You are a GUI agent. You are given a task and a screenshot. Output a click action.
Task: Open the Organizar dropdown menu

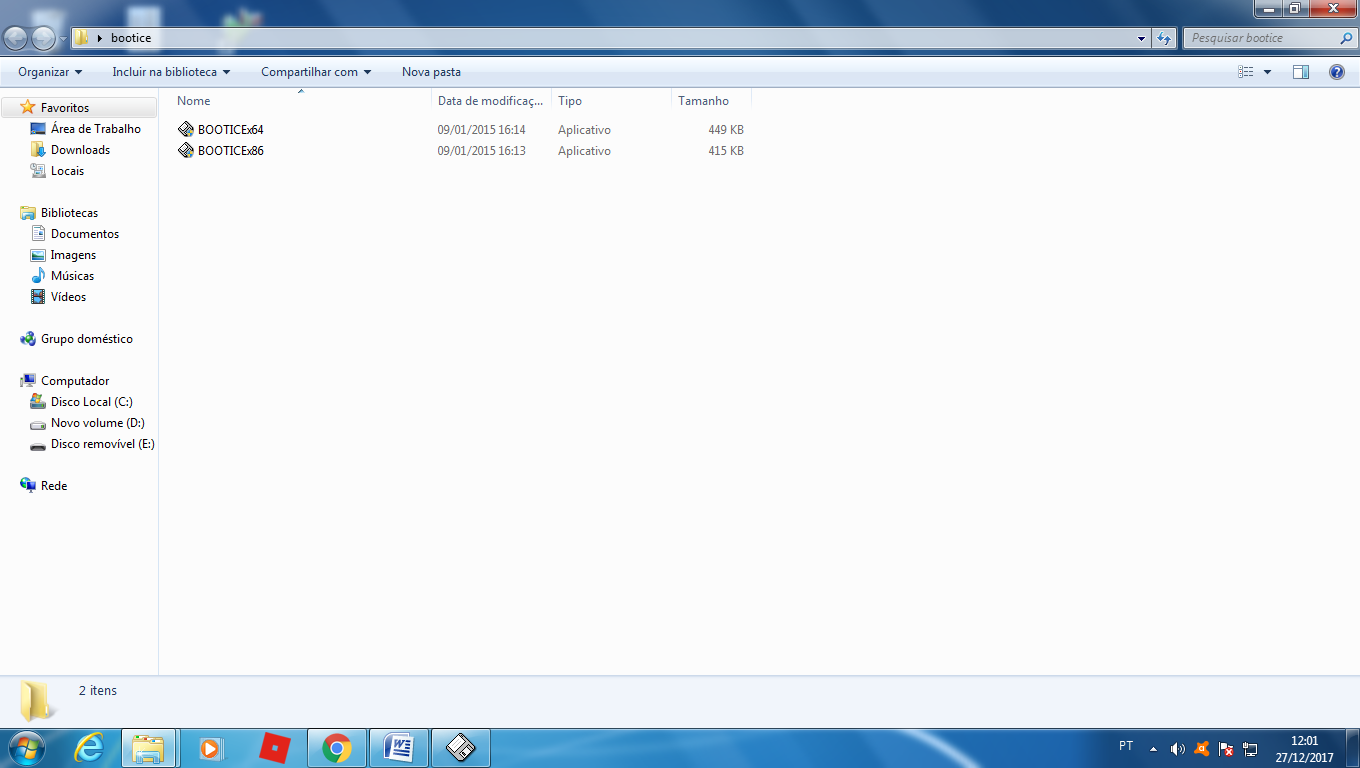tap(50, 72)
